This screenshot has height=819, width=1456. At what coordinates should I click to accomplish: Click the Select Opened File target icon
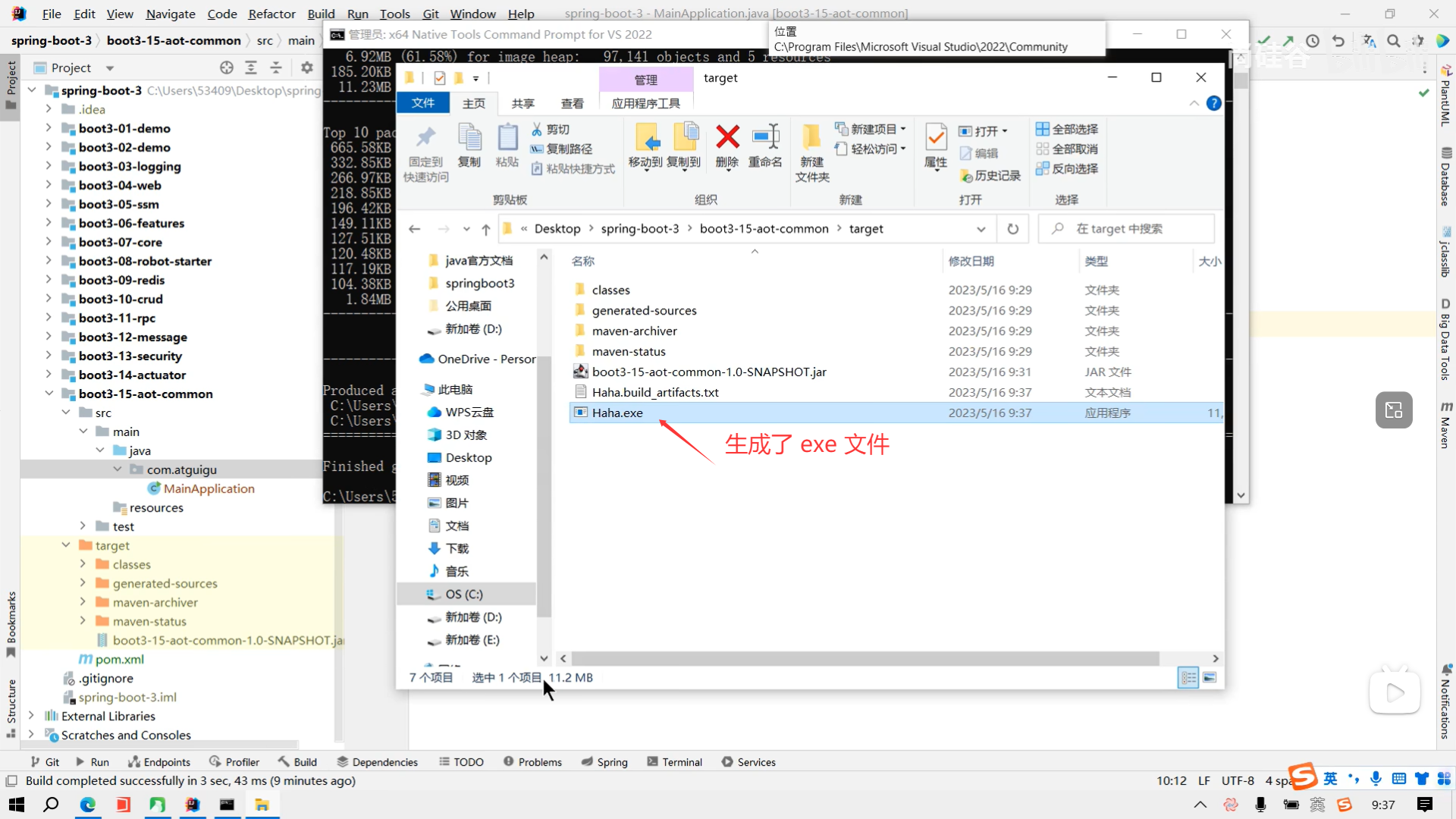(226, 67)
